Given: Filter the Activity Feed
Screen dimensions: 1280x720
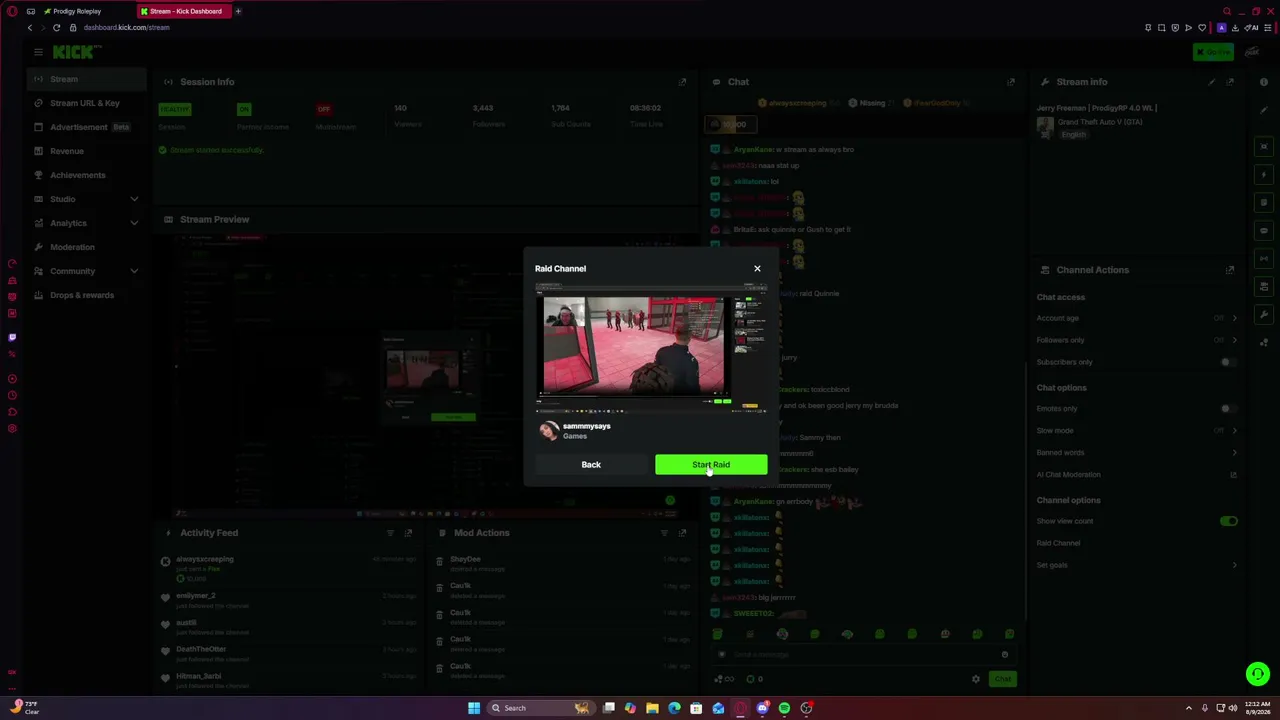Looking at the screenshot, I should pyautogui.click(x=390, y=533).
